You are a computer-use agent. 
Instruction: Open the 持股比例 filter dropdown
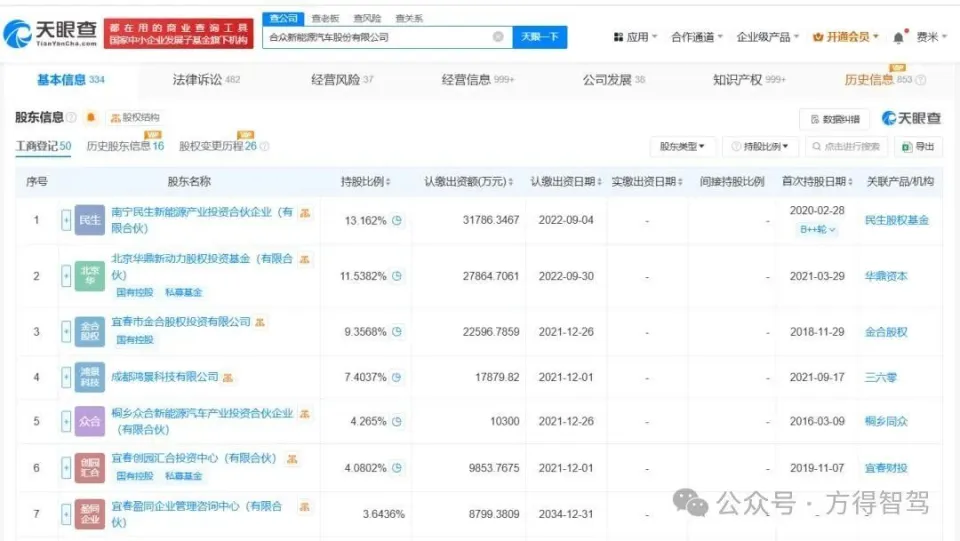click(x=760, y=146)
